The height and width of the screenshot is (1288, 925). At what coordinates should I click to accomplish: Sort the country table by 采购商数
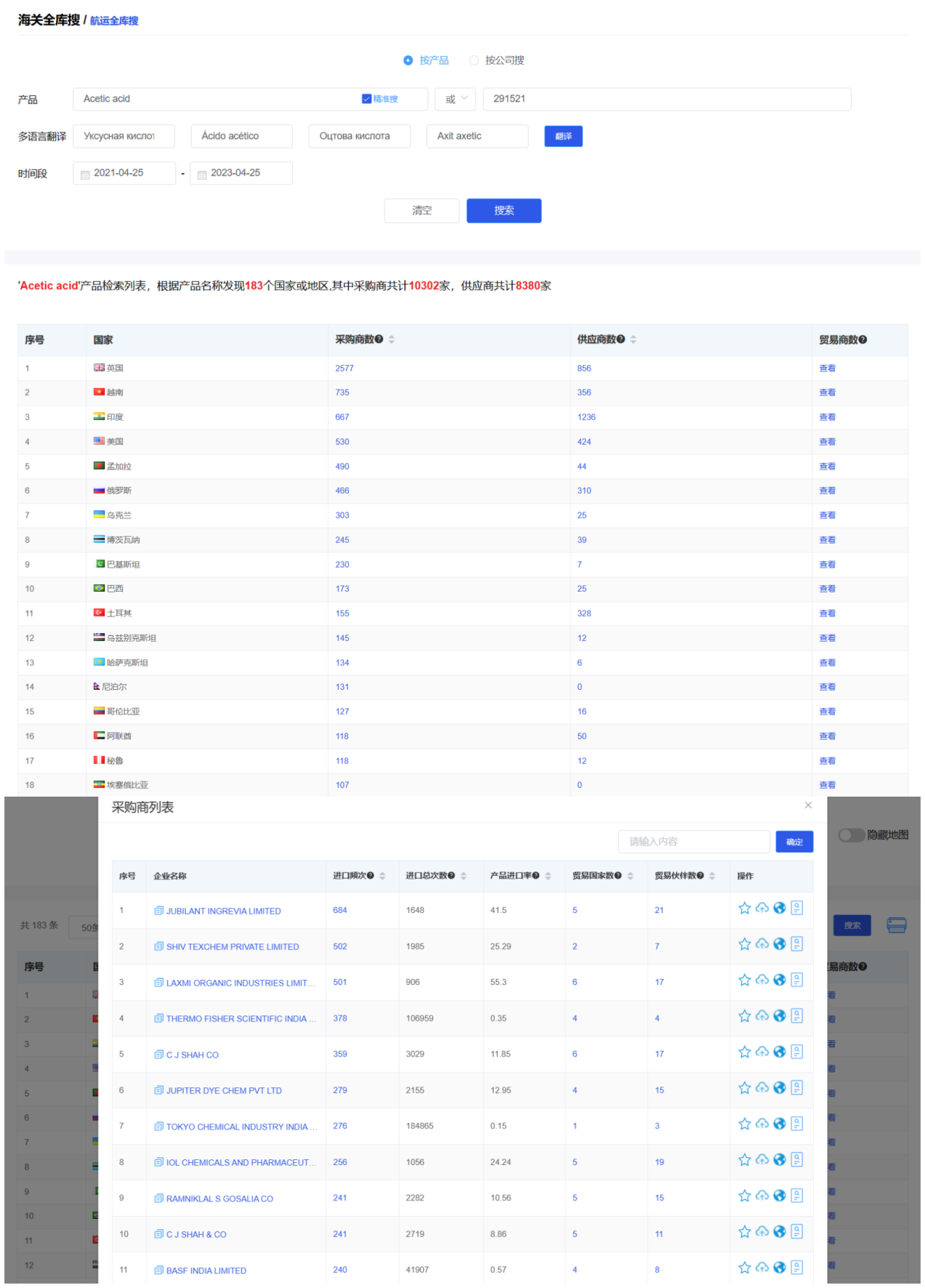tap(392, 340)
